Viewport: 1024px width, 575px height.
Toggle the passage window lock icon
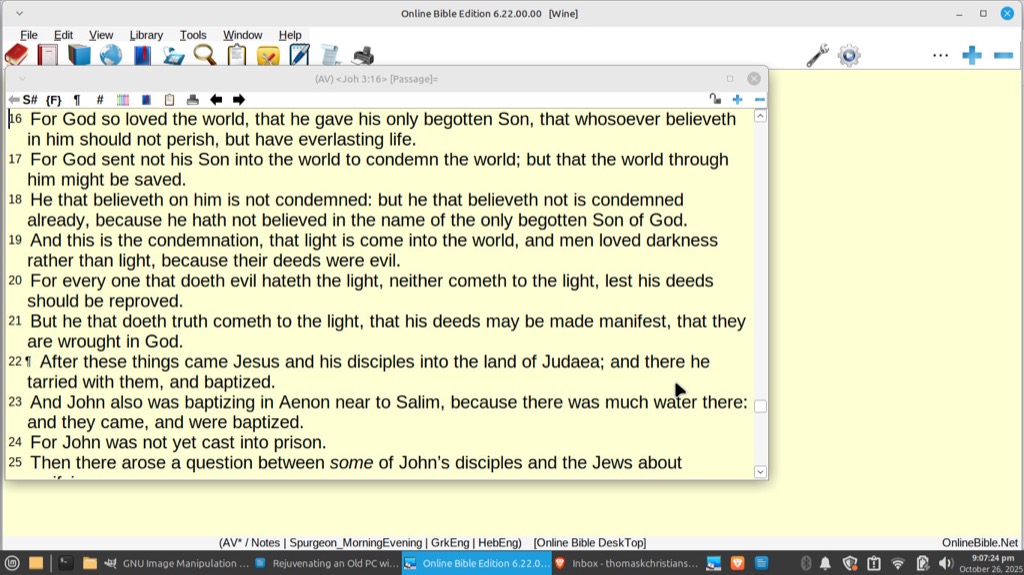(714, 99)
